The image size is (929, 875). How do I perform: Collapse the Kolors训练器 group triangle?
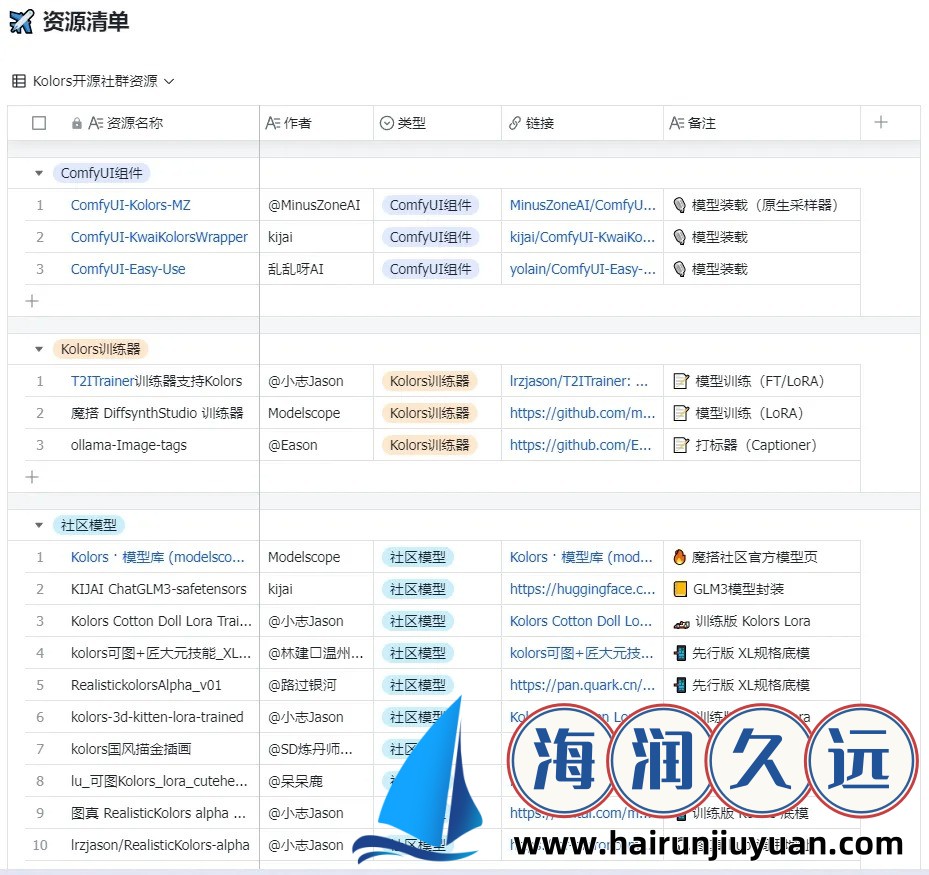pos(39,350)
